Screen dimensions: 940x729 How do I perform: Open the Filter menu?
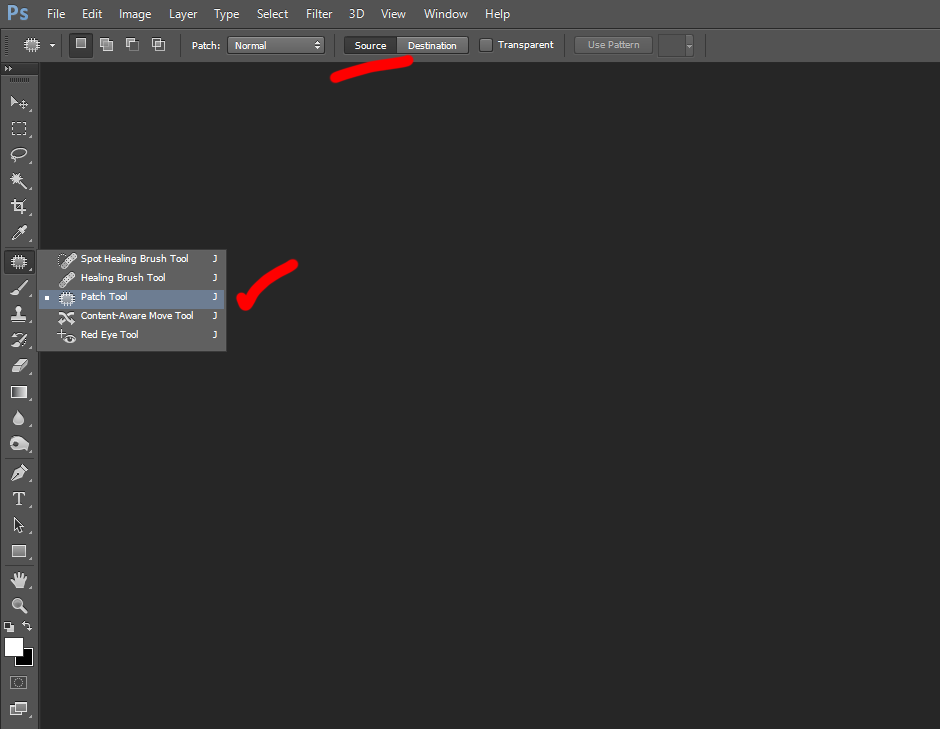coord(318,13)
